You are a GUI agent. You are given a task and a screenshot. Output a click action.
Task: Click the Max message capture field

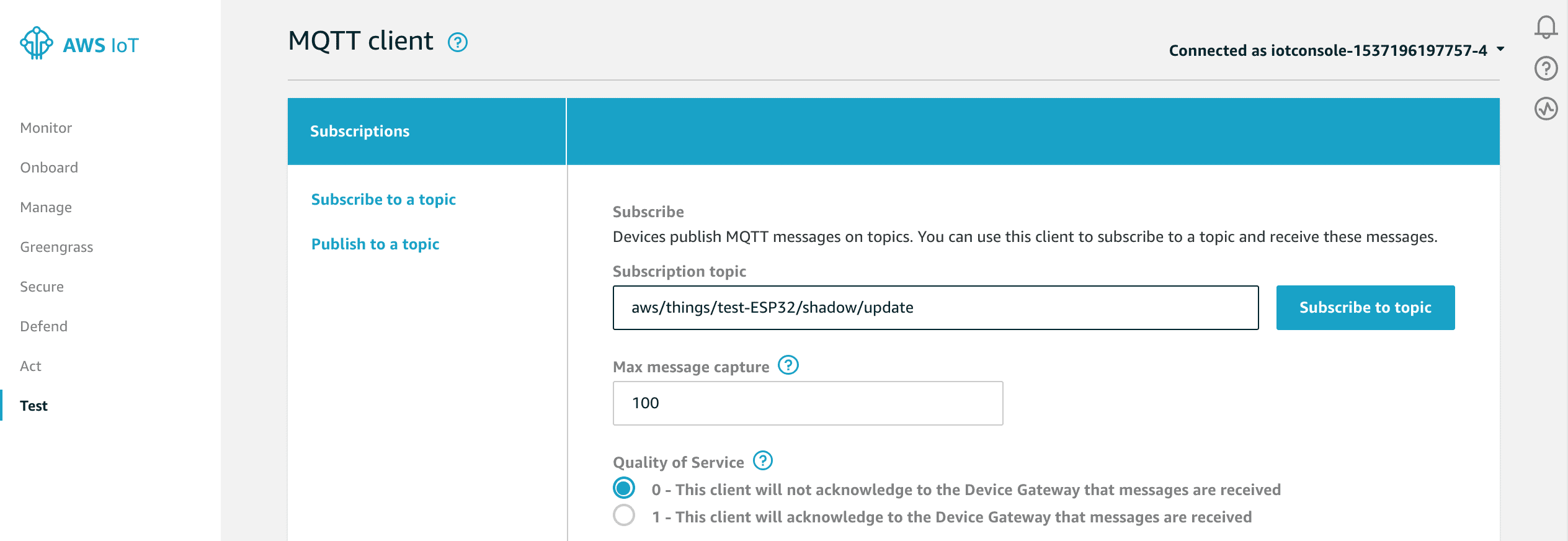coord(808,403)
